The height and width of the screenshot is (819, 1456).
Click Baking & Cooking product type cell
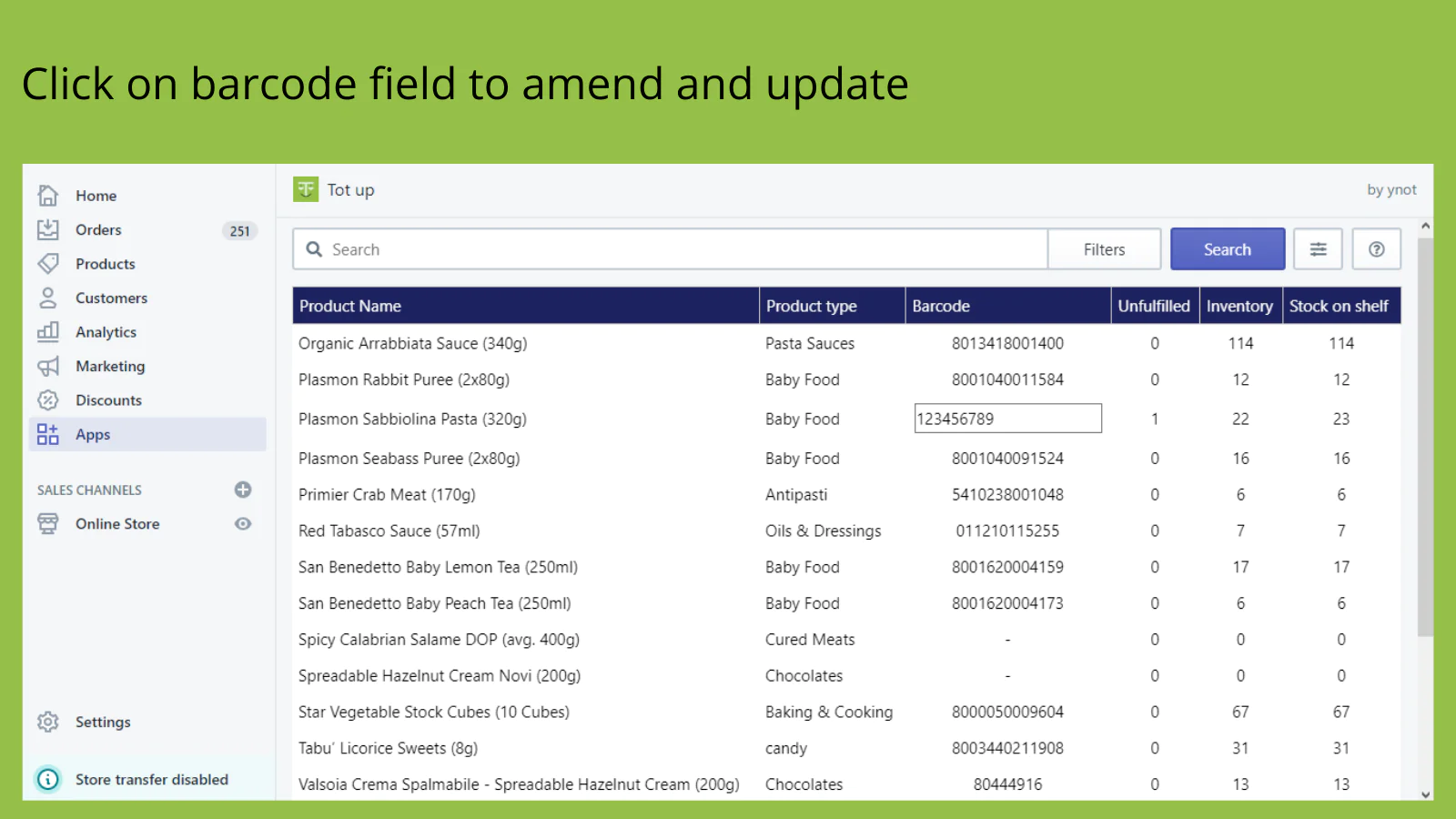829,712
